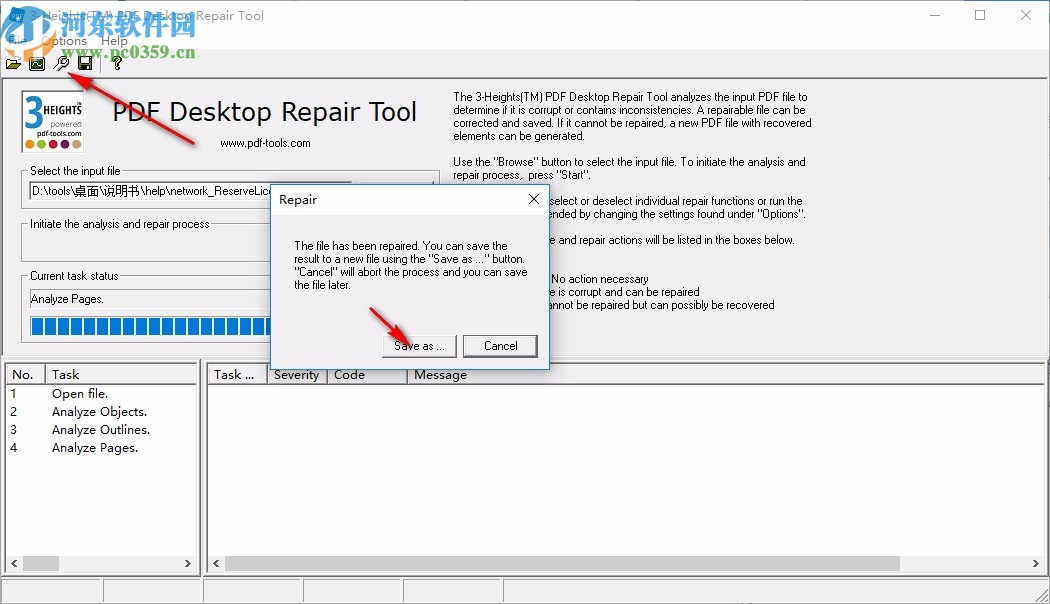Click the Save as button in the Repair dialog

[x=418, y=345]
